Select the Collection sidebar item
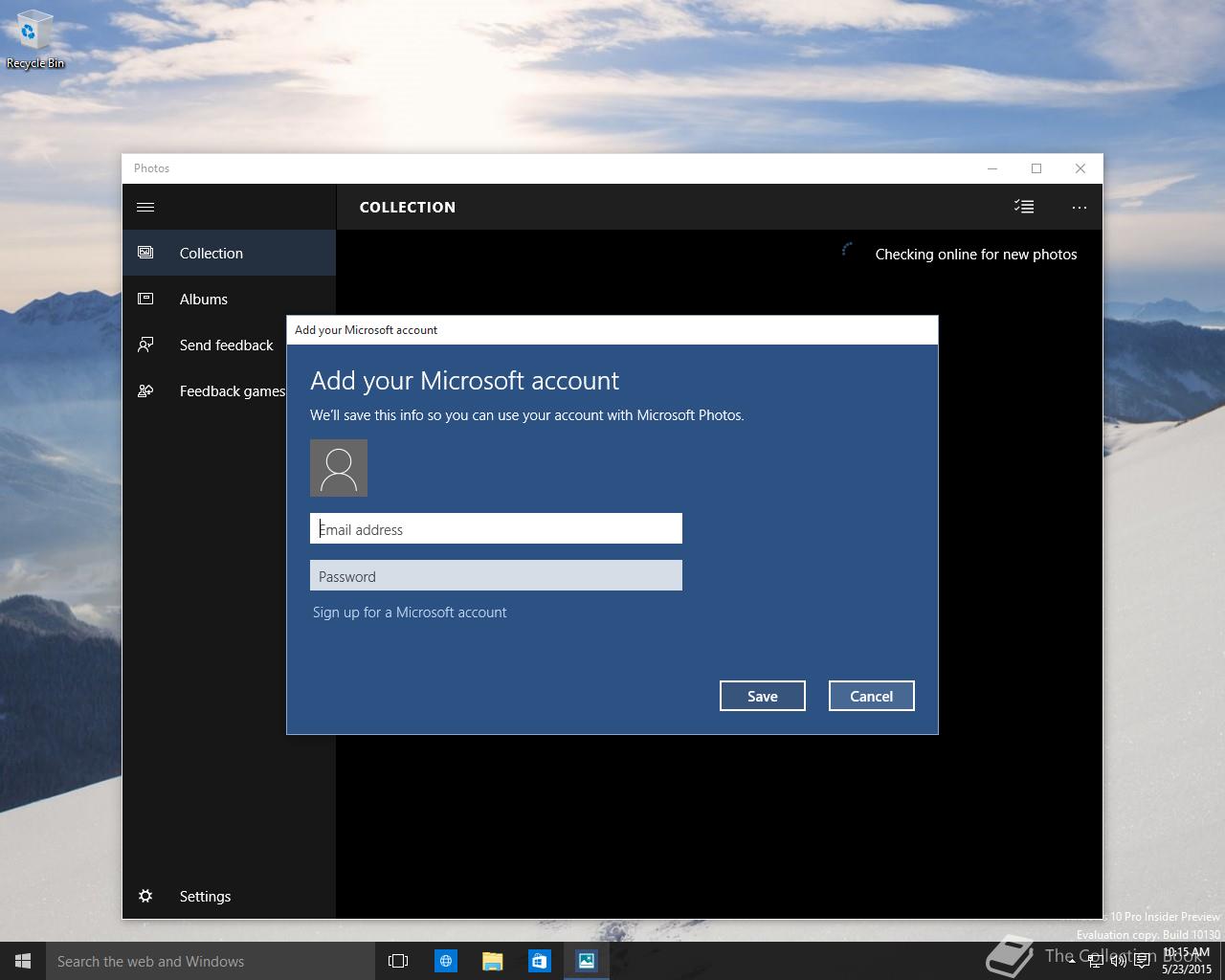Viewport: 1225px width, 980px height. [x=229, y=253]
